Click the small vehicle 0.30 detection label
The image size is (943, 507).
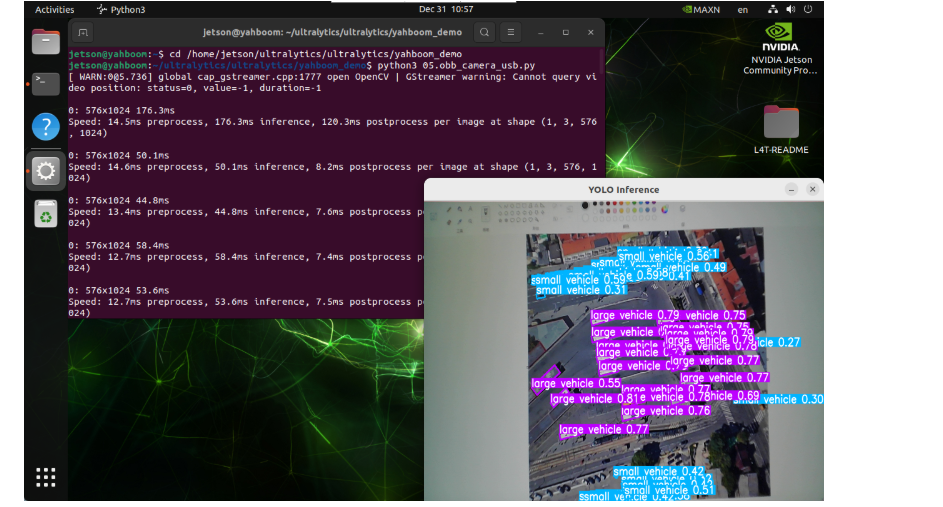click(x=778, y=399)
